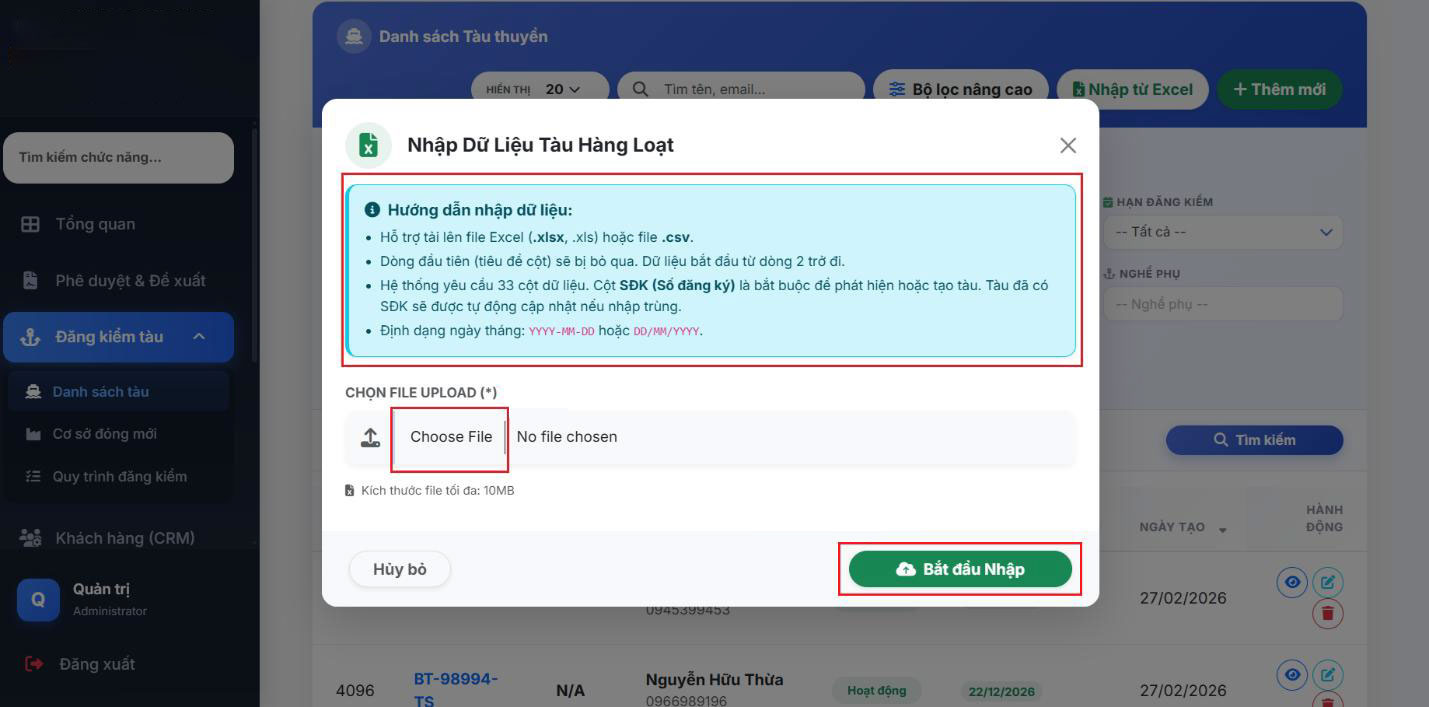The image size is (1429, 707).
Task: Collapse the Đăng kiểm tàu menu section
Action: click(118, 337)
